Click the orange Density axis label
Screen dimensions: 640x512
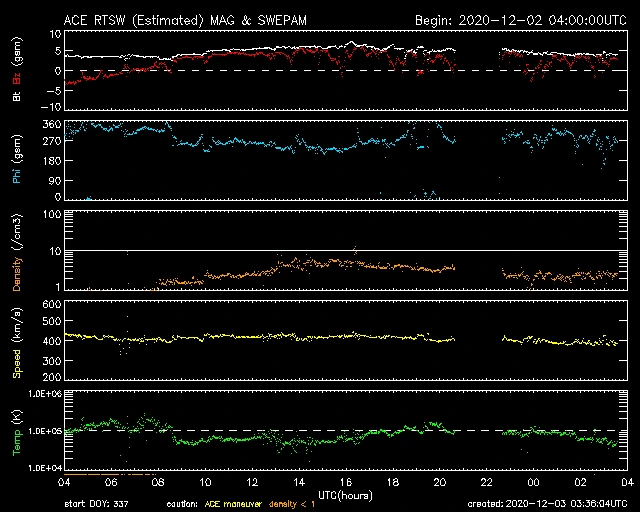pos(17,255)
